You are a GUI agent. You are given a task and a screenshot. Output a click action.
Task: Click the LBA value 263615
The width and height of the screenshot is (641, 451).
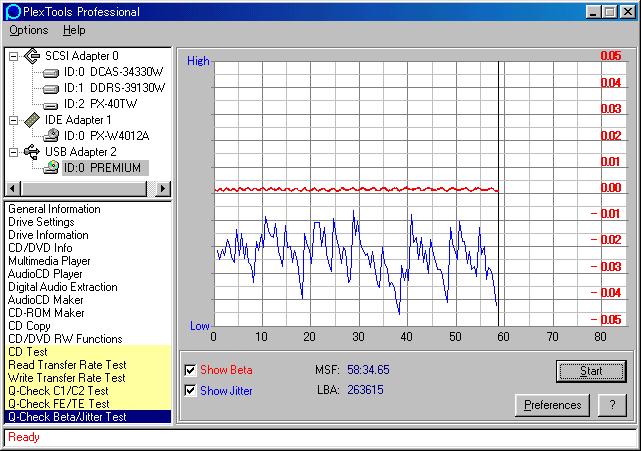click(x=365, y=390)
